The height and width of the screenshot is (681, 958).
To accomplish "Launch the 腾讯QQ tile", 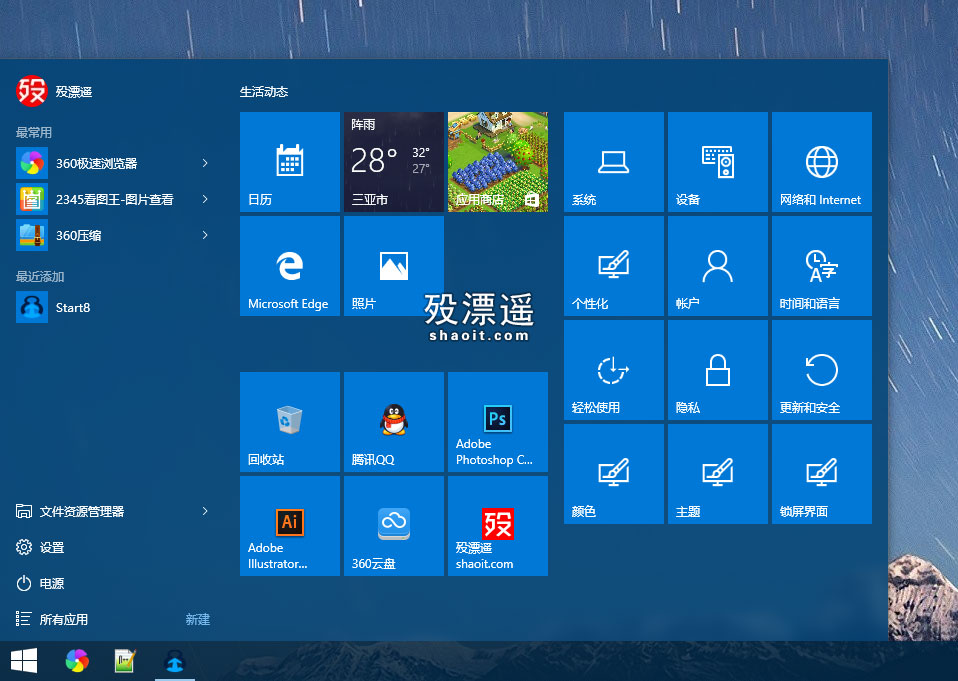I will click(x=393, y=422).
